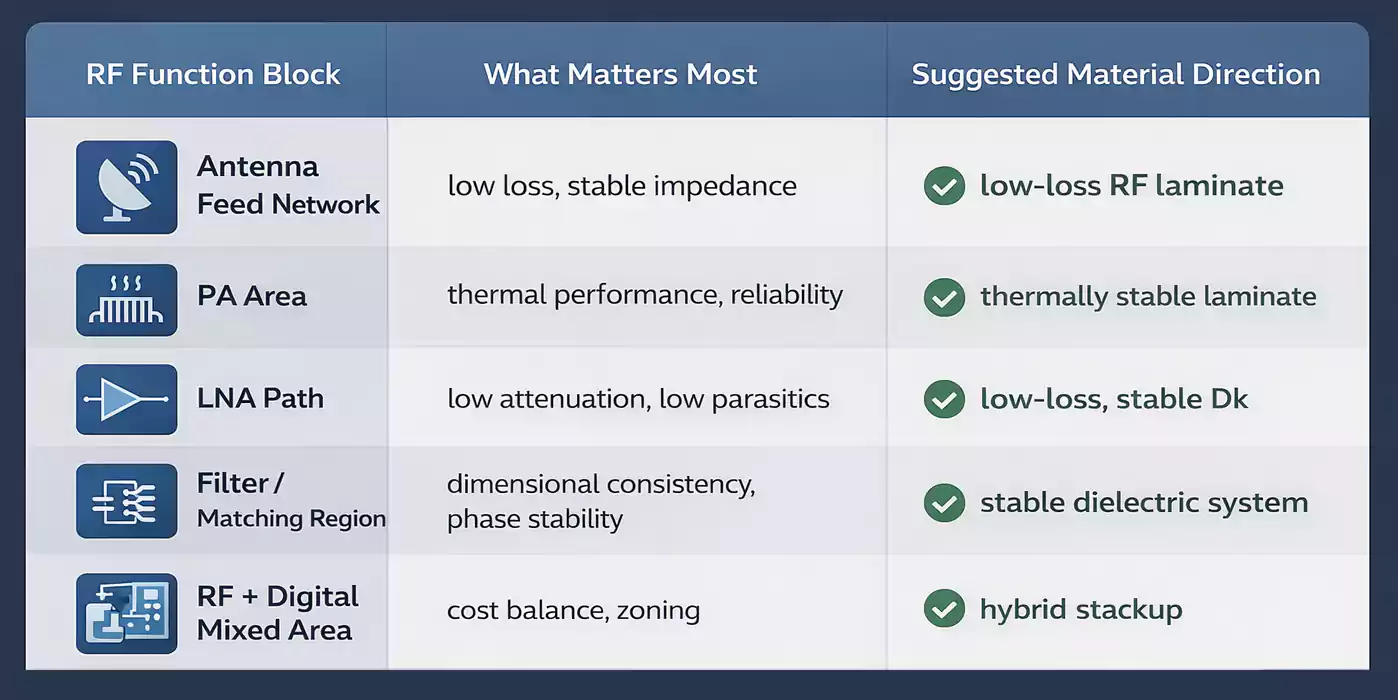This screenshot has width=1398, height=700.
Task: Click the RF + Digital Mixed Area icon
Action: (127, 613)
